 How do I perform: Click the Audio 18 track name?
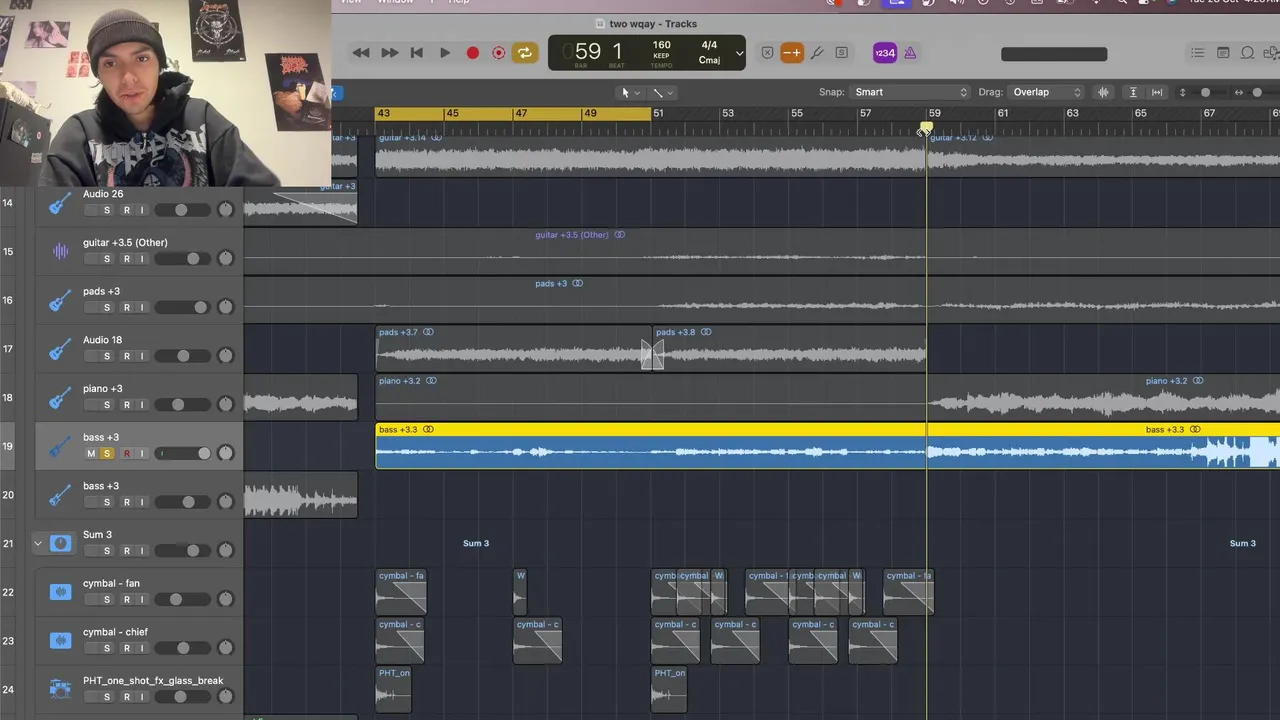pyautogui.click(x=102, y=340)
